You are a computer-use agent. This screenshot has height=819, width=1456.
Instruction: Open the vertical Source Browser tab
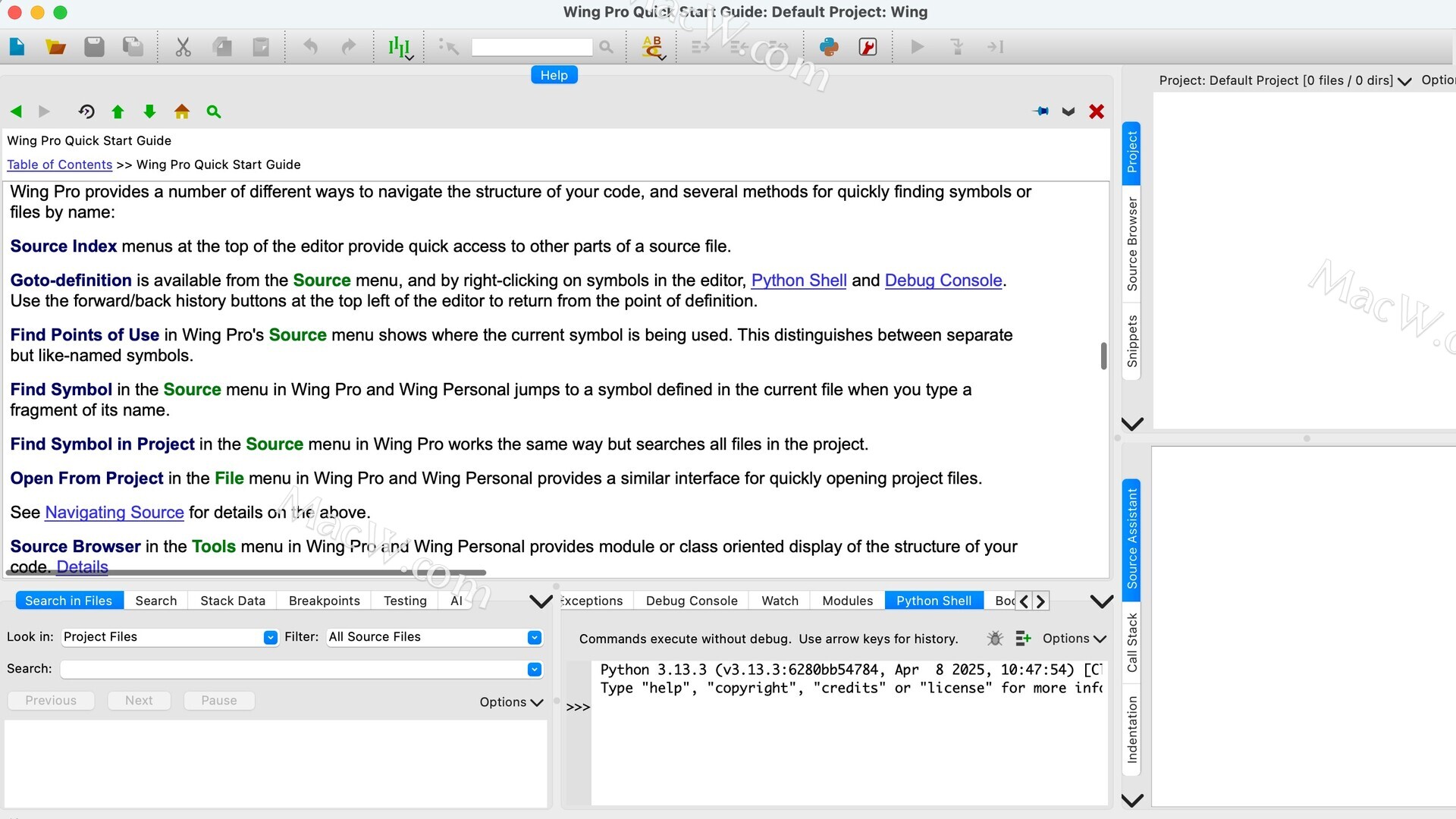[x=1131, y=244]
